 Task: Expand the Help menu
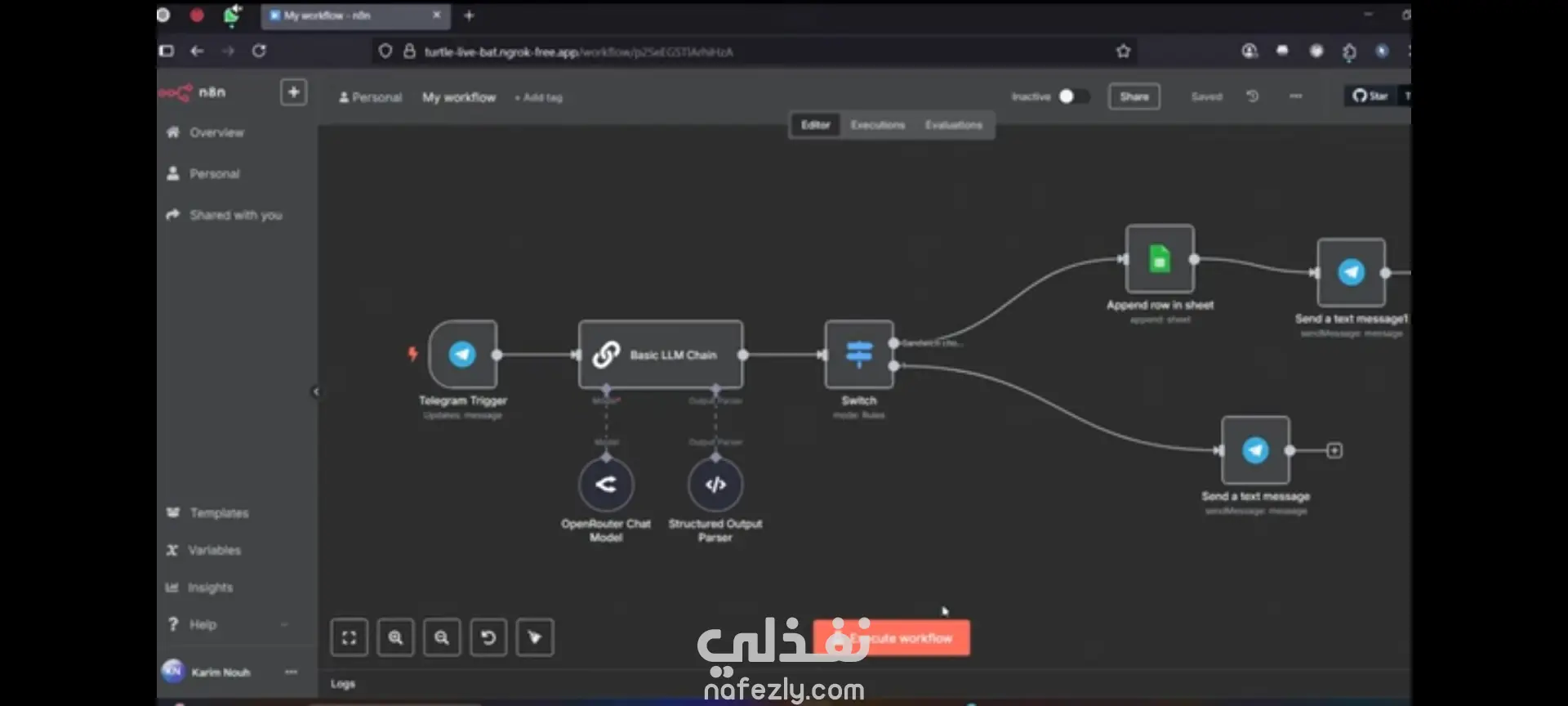coord(227,625)
